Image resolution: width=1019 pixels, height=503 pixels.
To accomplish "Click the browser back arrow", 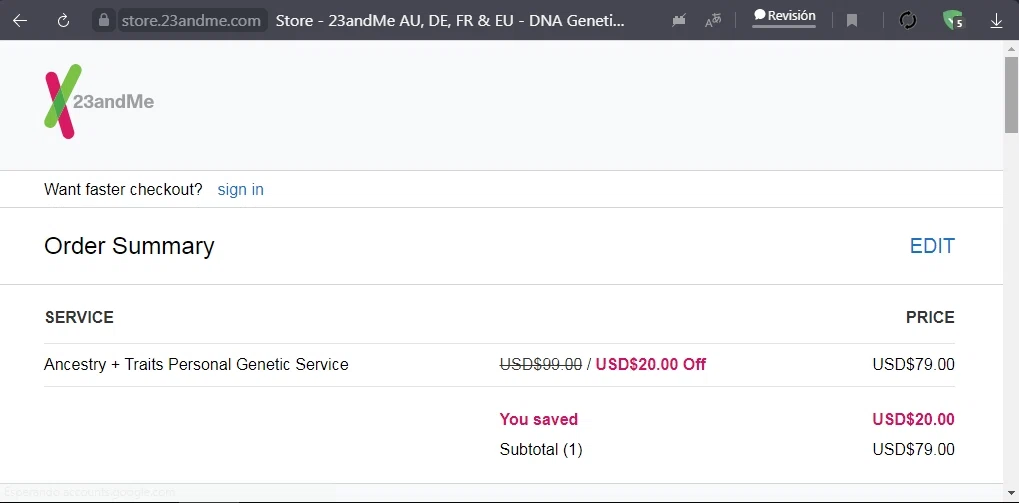I will pyautogui.click(x=20, y=20).
